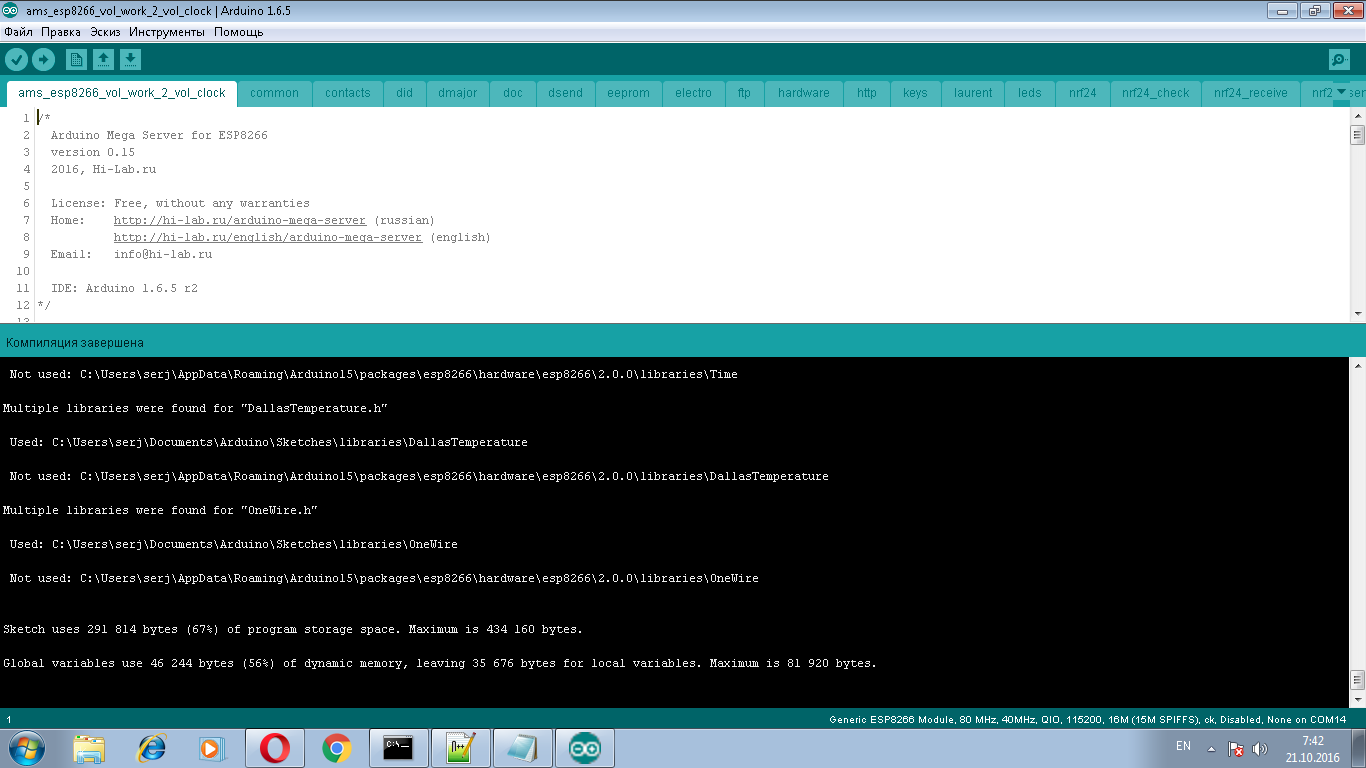Switch to the eeprom tab
The width and height of the screenshot is (1366, 768).
coord(628,93)
